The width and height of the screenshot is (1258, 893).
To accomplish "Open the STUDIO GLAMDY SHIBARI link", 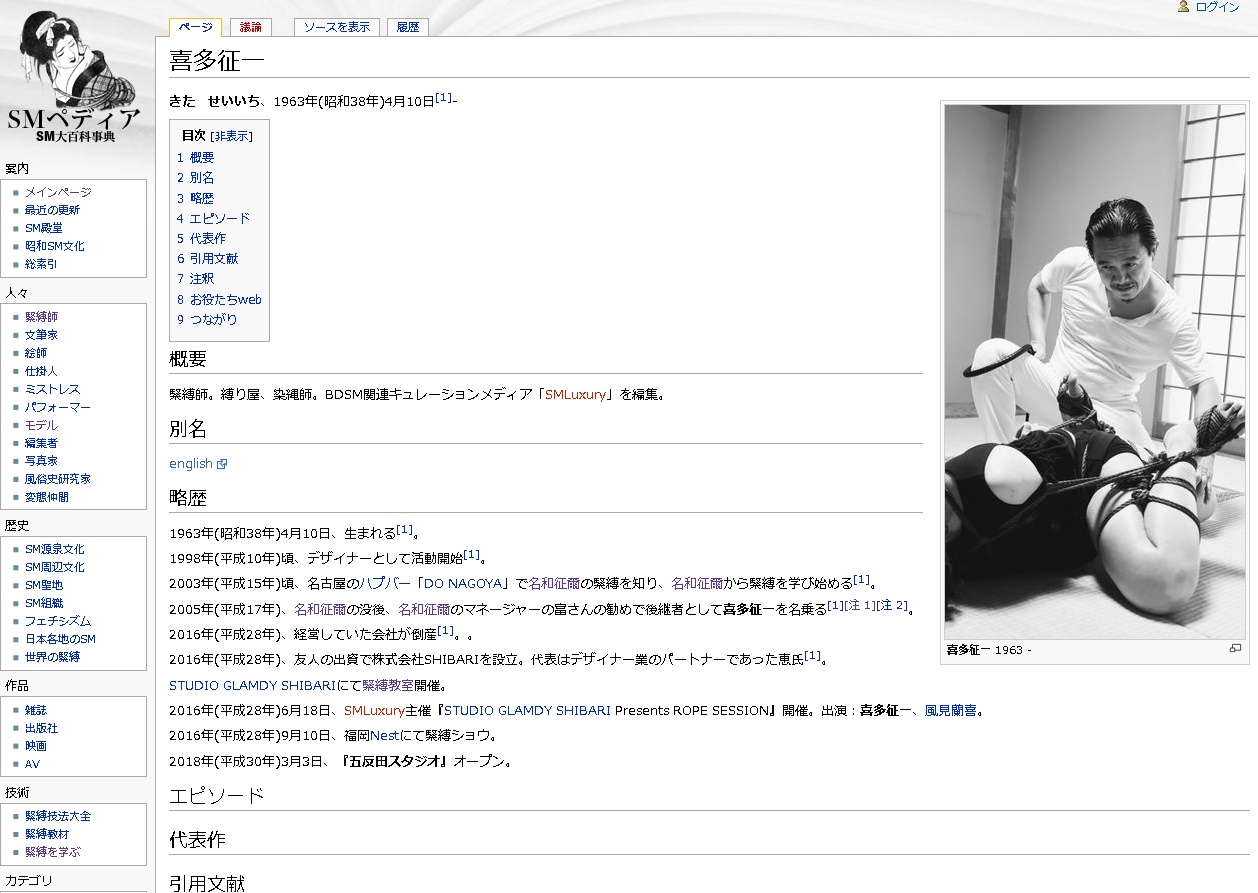I will point(252,685).
